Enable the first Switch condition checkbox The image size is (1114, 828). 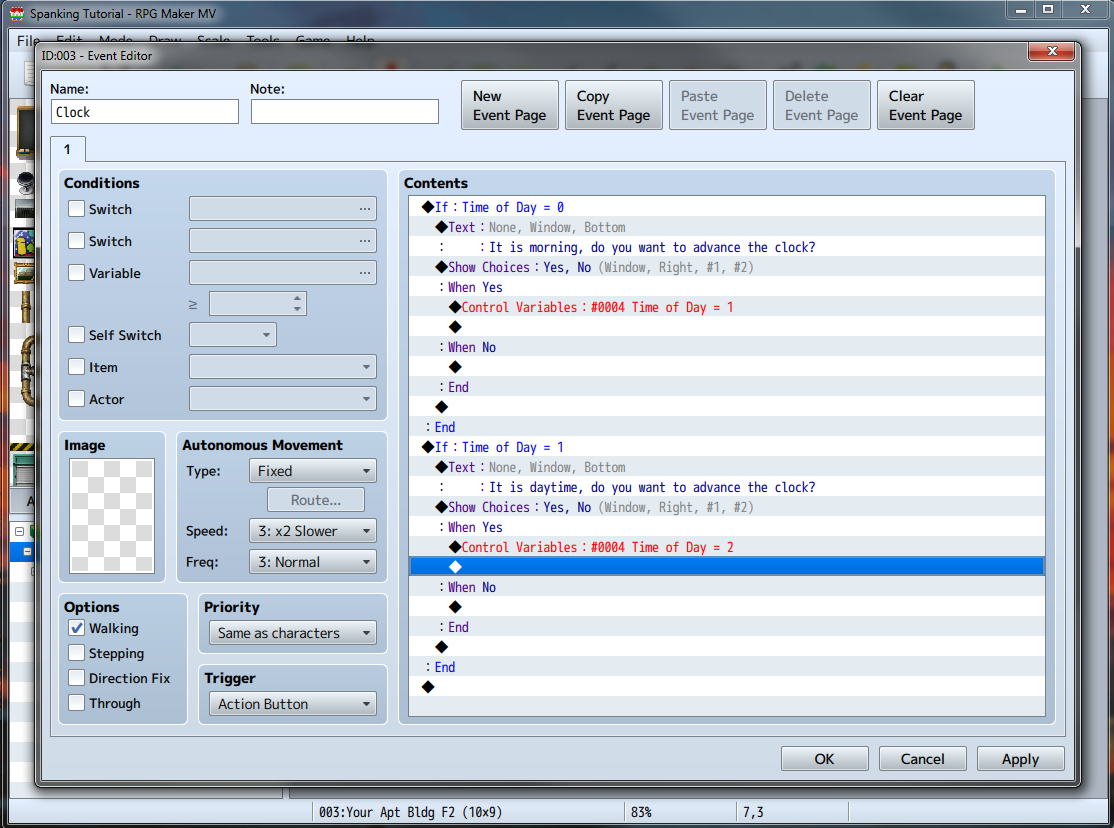click(x=76, y=209)
